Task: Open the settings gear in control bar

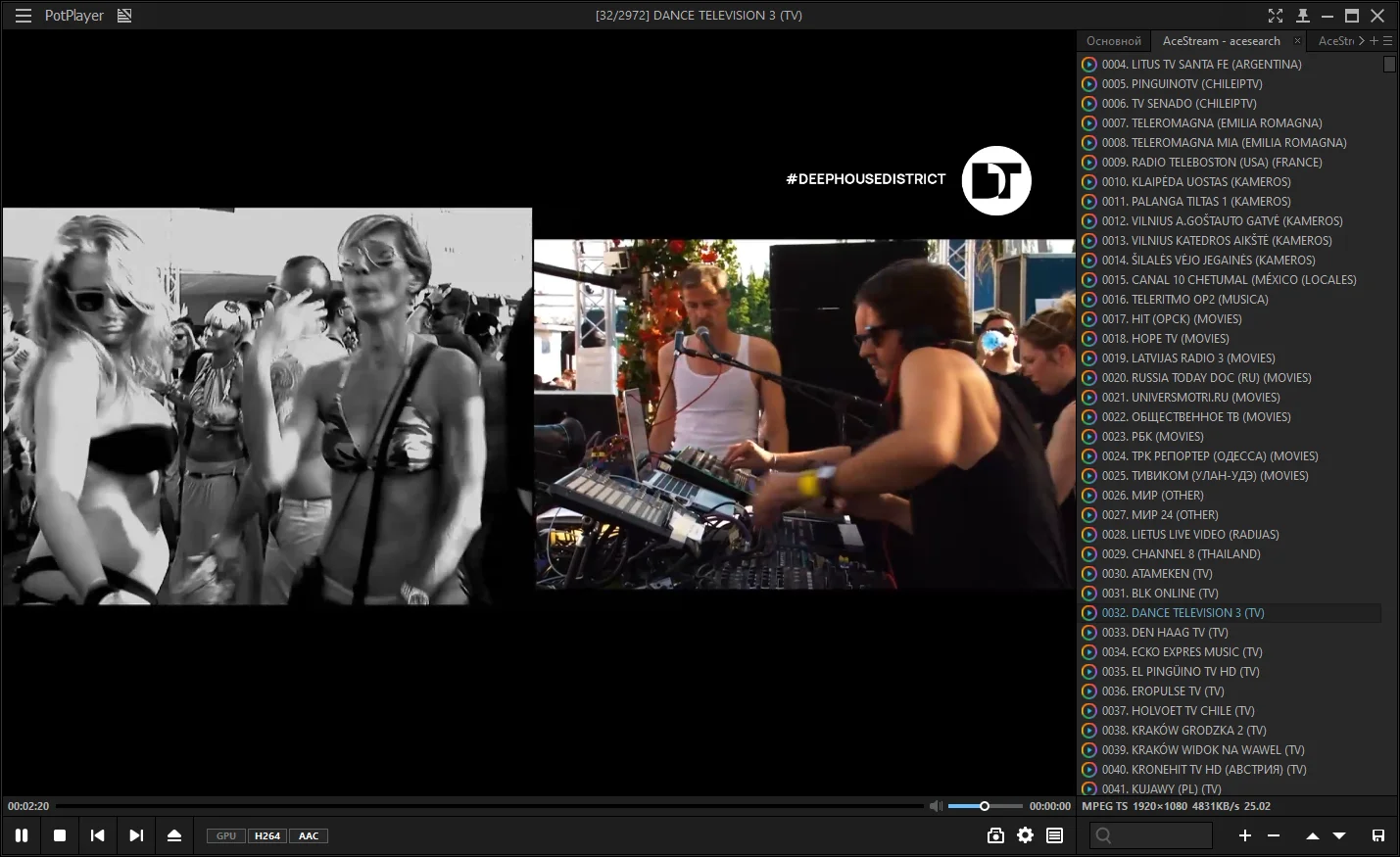Action: click(x=1025, y=835)
